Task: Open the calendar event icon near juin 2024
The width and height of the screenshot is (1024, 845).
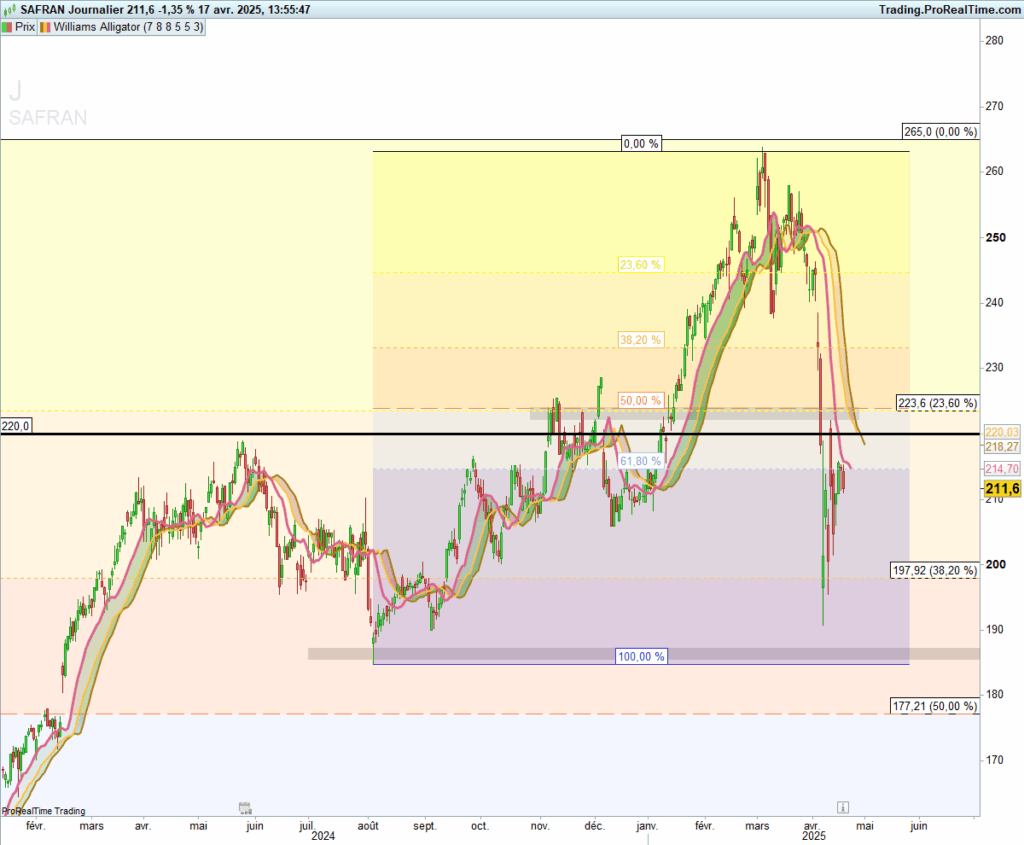Action: pos(244,807)
